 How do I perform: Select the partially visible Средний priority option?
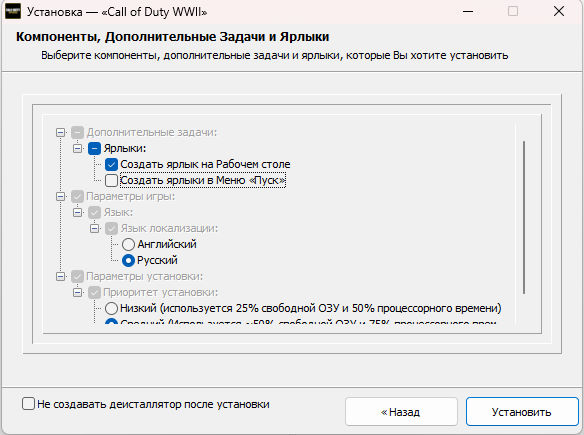click(x=111, y=322)
